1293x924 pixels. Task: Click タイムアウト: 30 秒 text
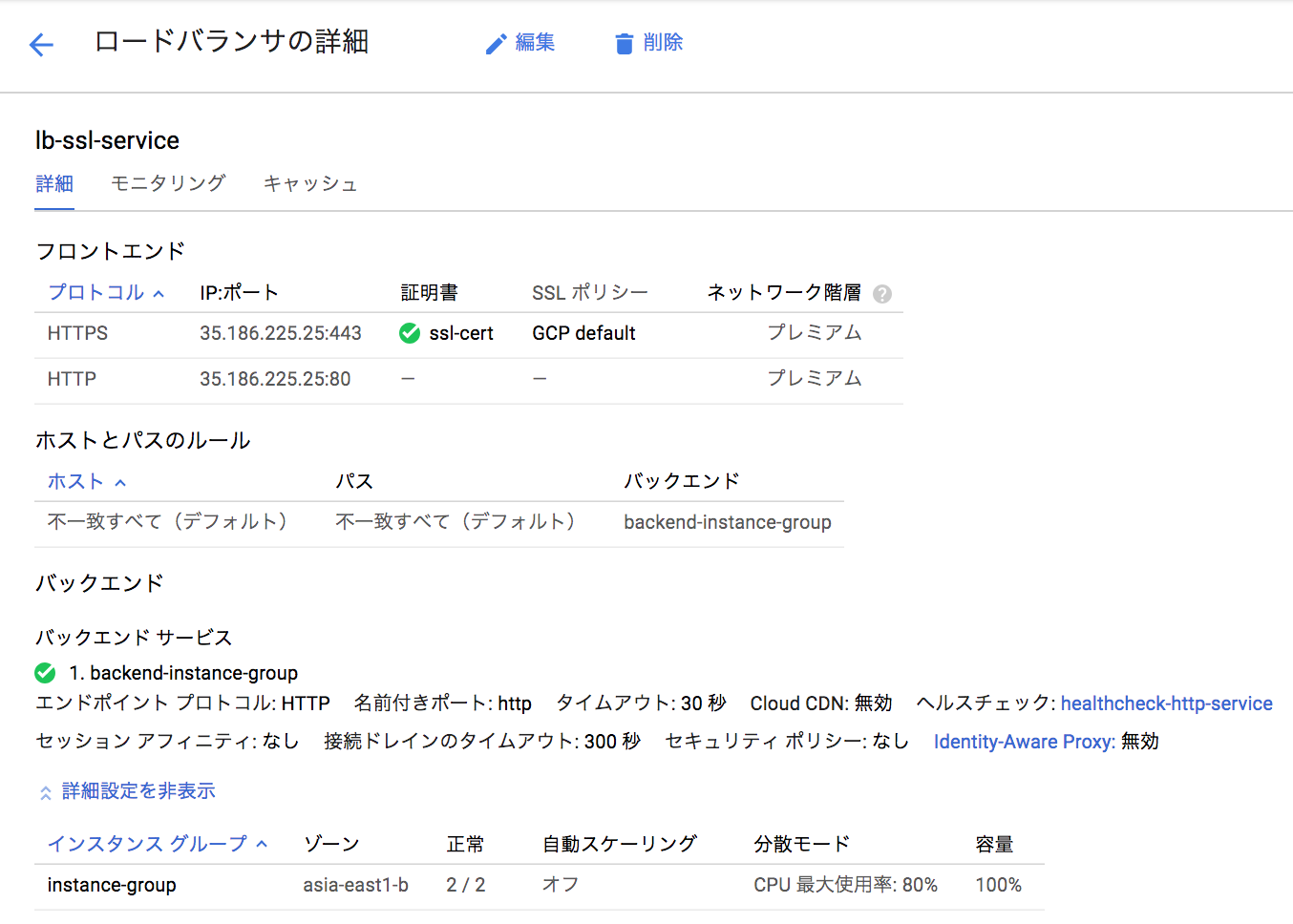(641, 703)
